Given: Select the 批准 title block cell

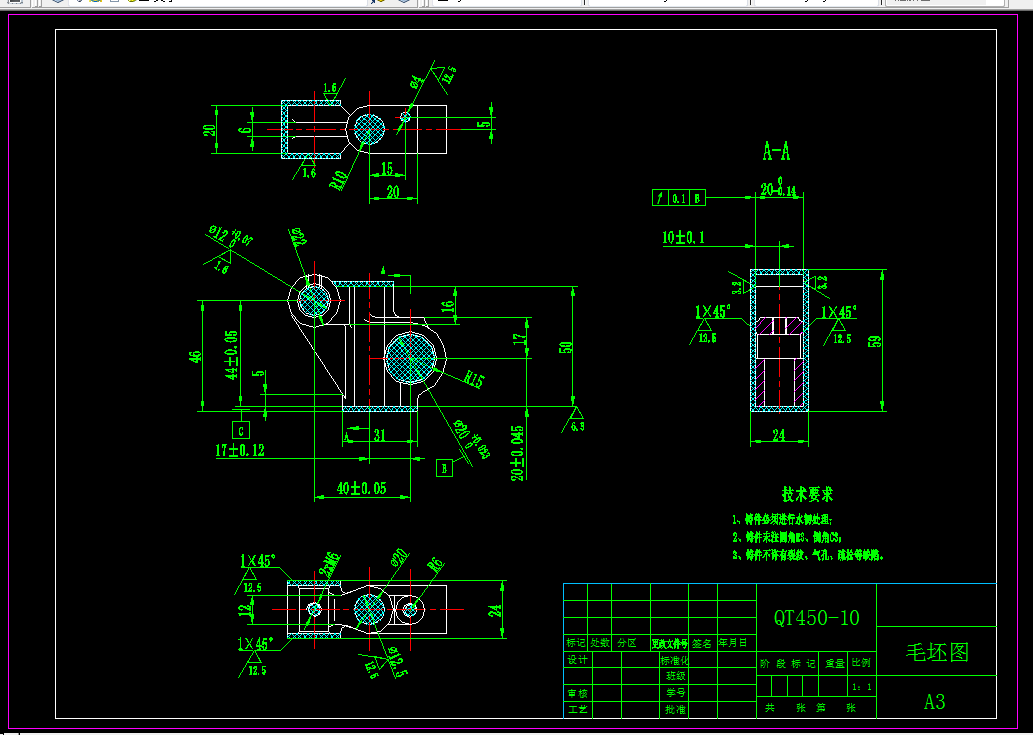Looking at the screenshot, I should 675,710.
